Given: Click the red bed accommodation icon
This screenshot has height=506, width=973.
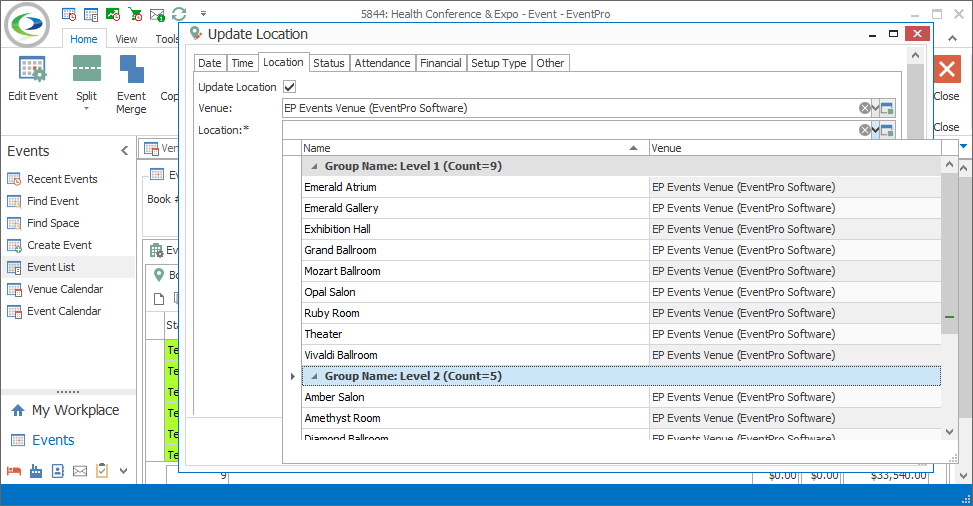Looking at the screenshot, I should coord(14,471).
